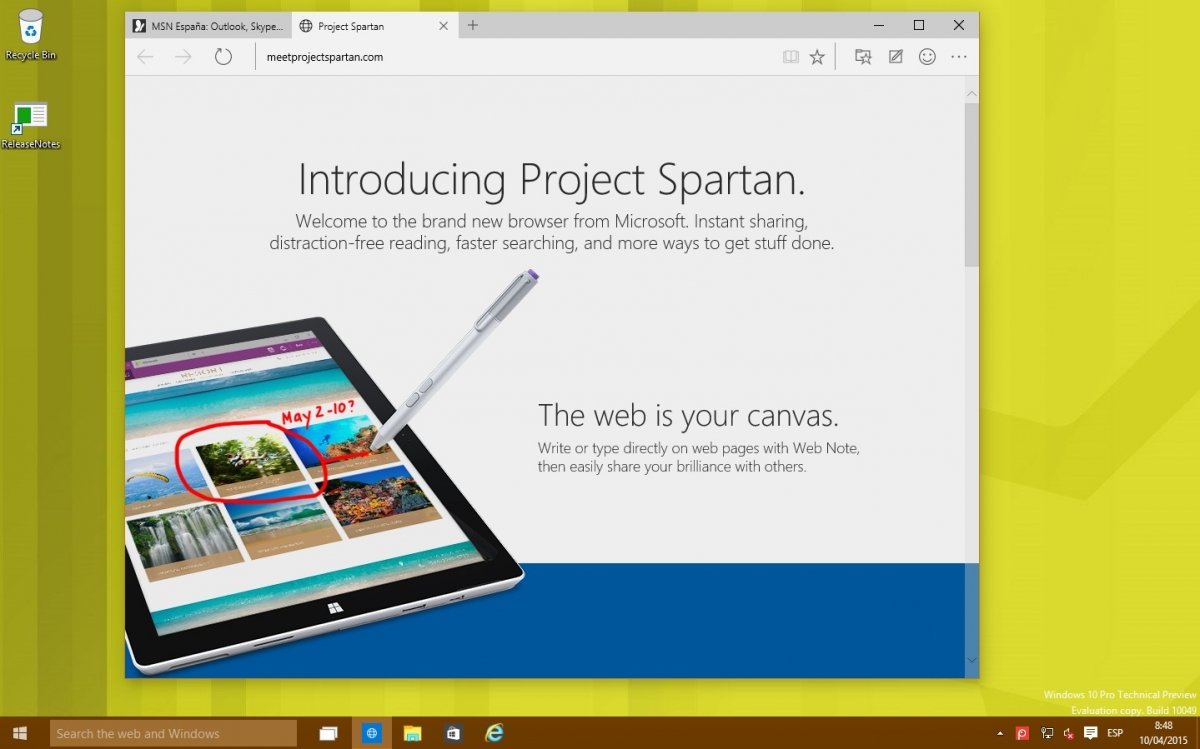Show hidden tray icons arrow
The width and height of the screenshot is (1200, 749).
point(1001,733)
